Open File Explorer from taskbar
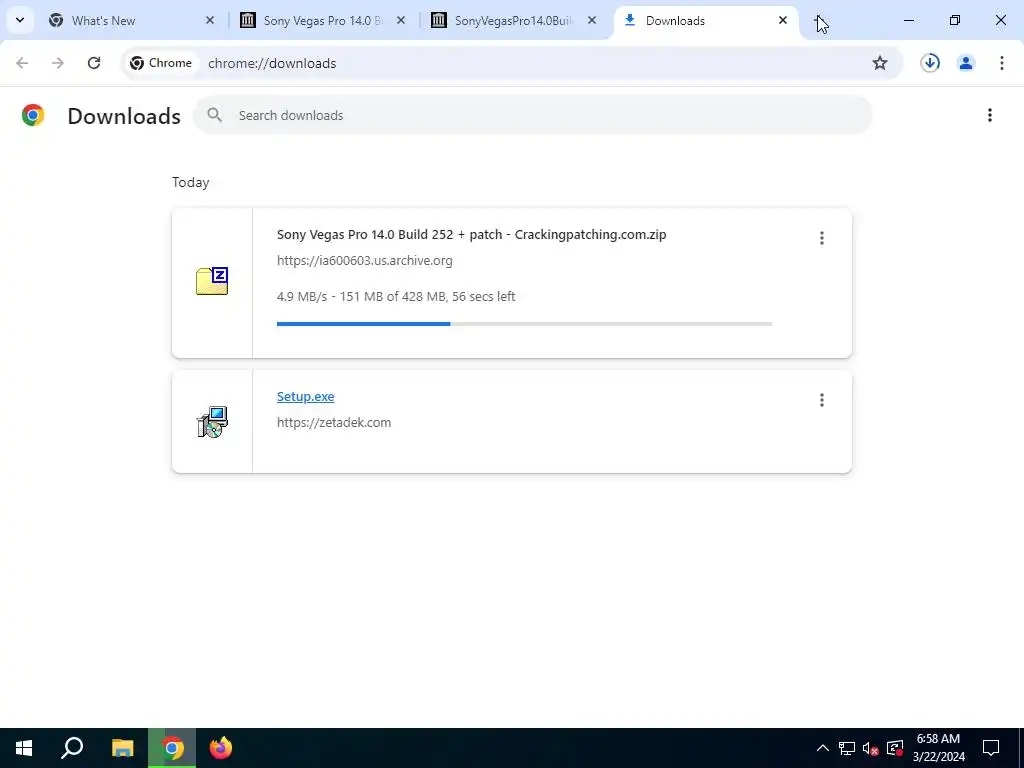 (122, 748)
